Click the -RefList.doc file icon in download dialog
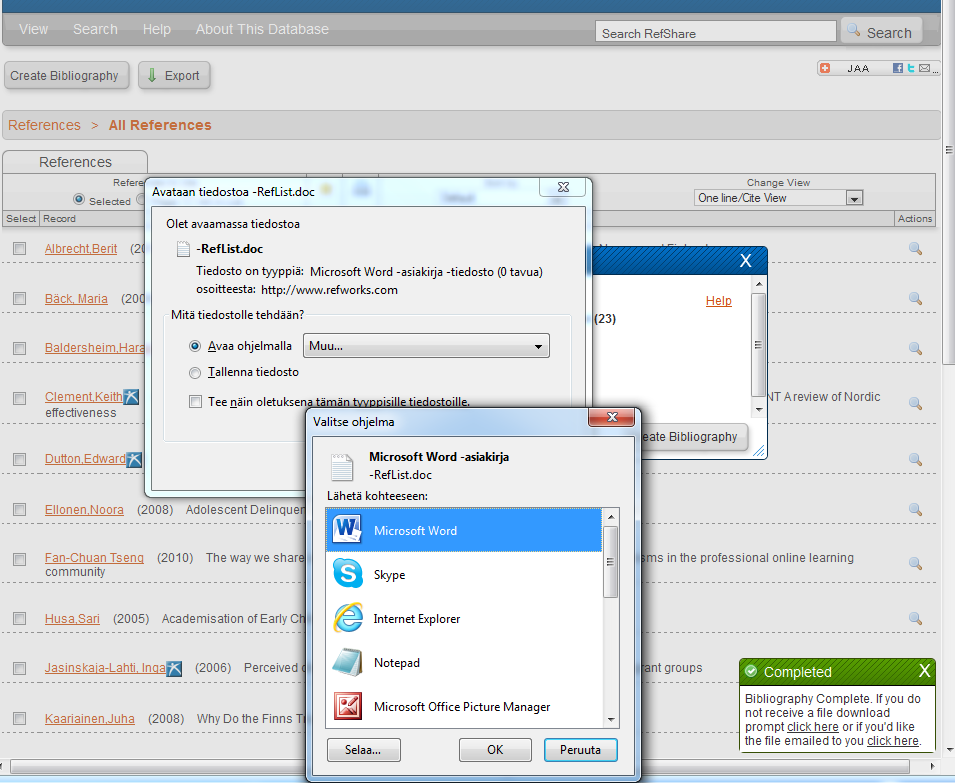Image resolution: width=955 pixels, height=783 pixels. point(183,249)
